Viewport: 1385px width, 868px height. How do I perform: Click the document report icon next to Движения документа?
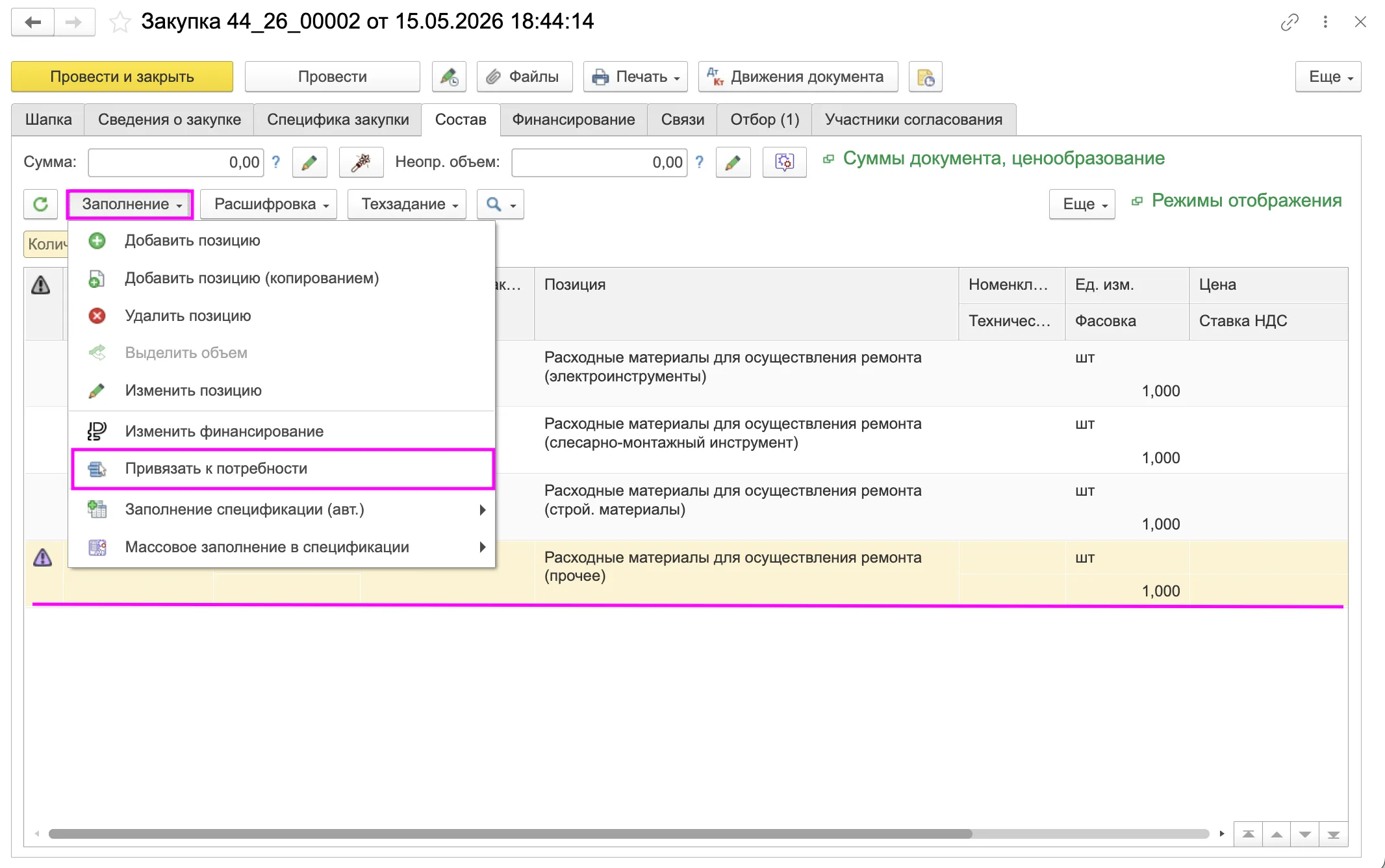click(x=925, y=77)
